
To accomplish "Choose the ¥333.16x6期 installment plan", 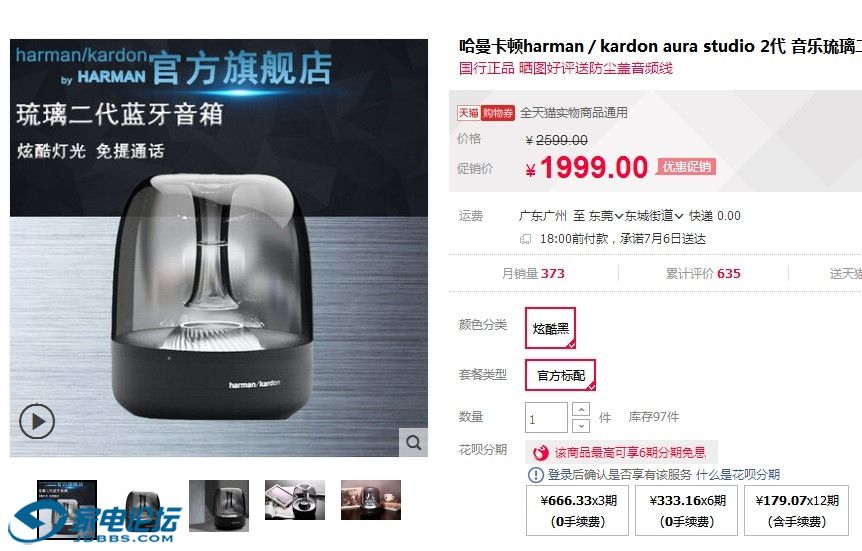I will (x=687, y=510).
